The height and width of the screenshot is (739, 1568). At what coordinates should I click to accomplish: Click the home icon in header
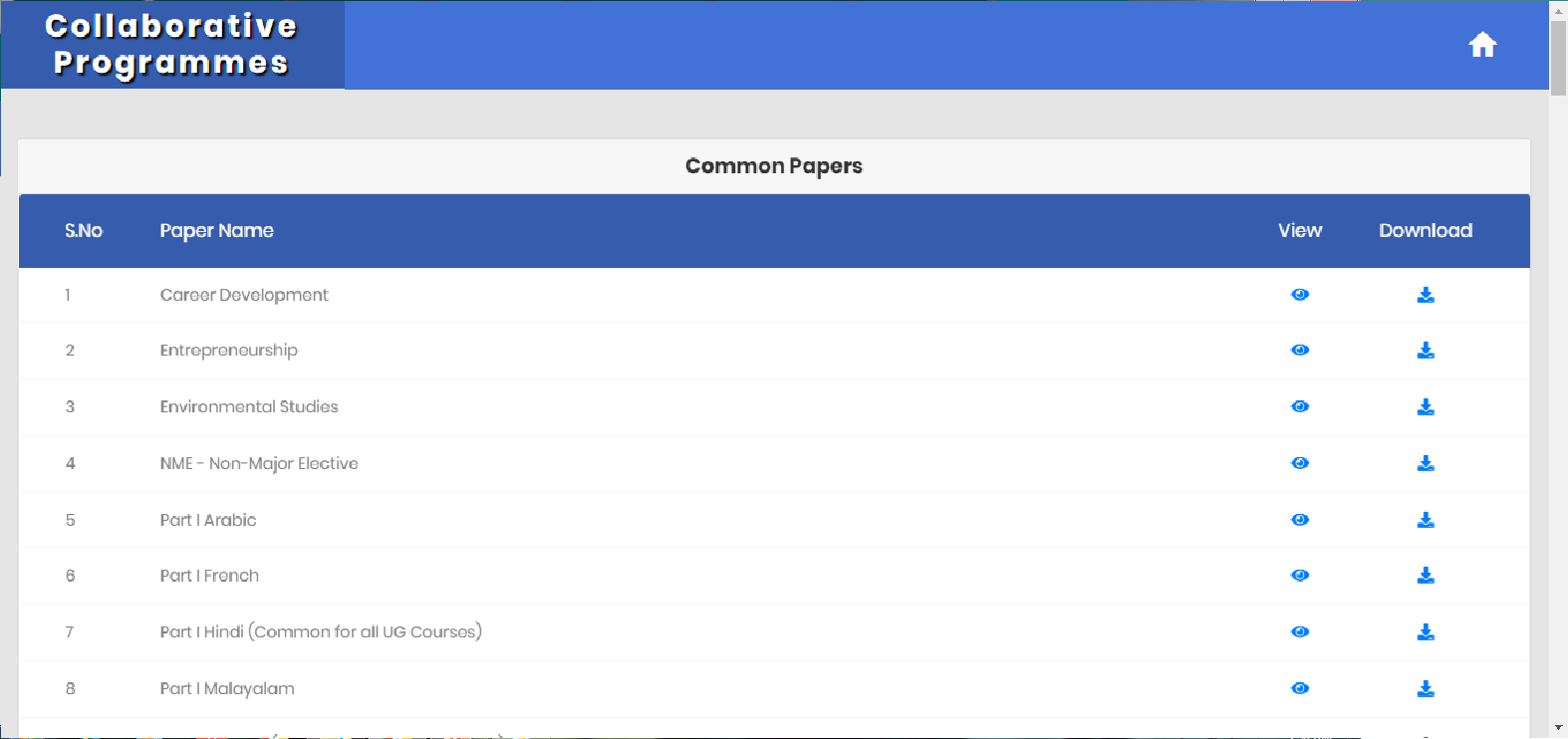[1482, 45]
